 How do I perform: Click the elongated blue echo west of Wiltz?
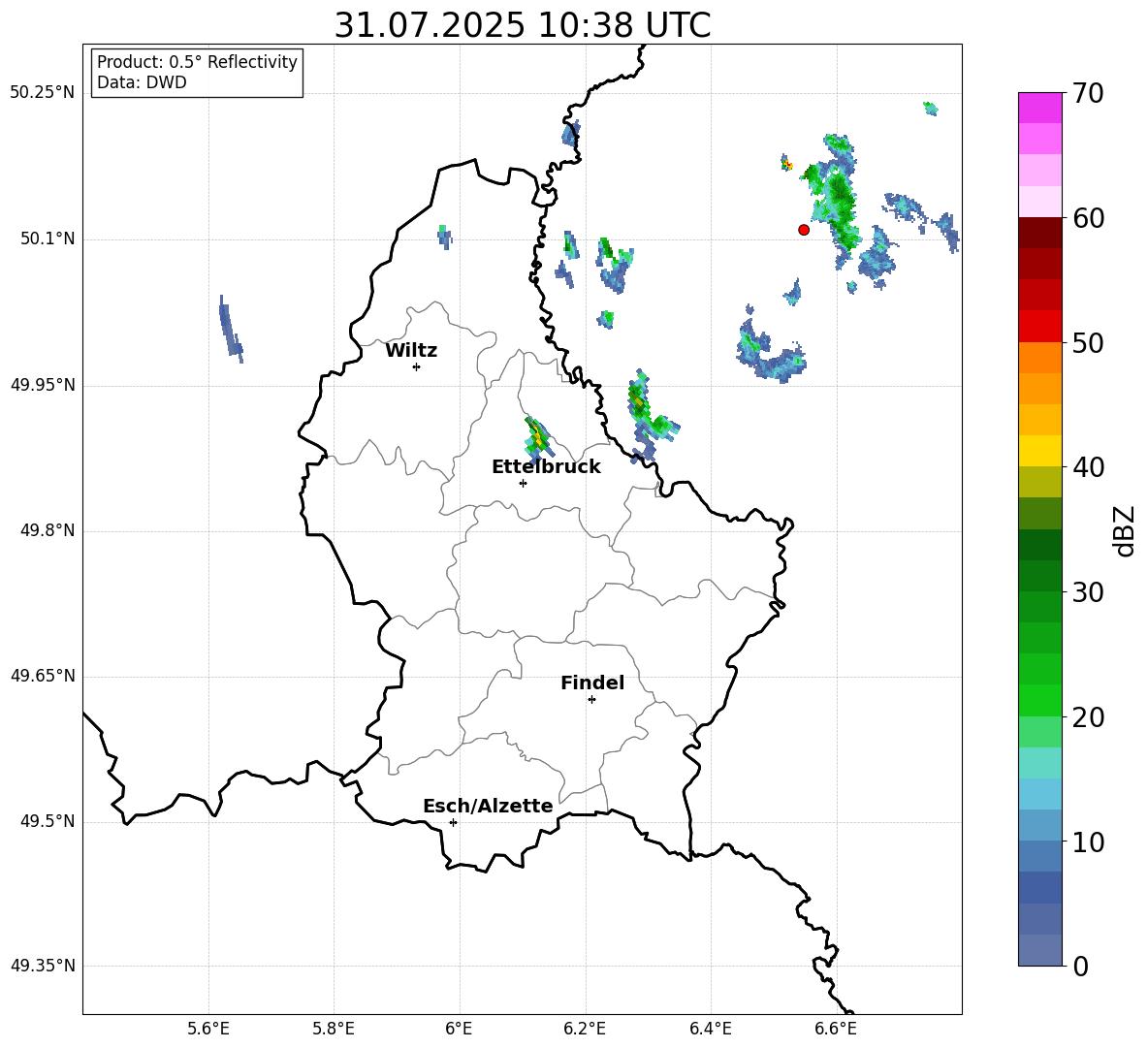(231, 329)
